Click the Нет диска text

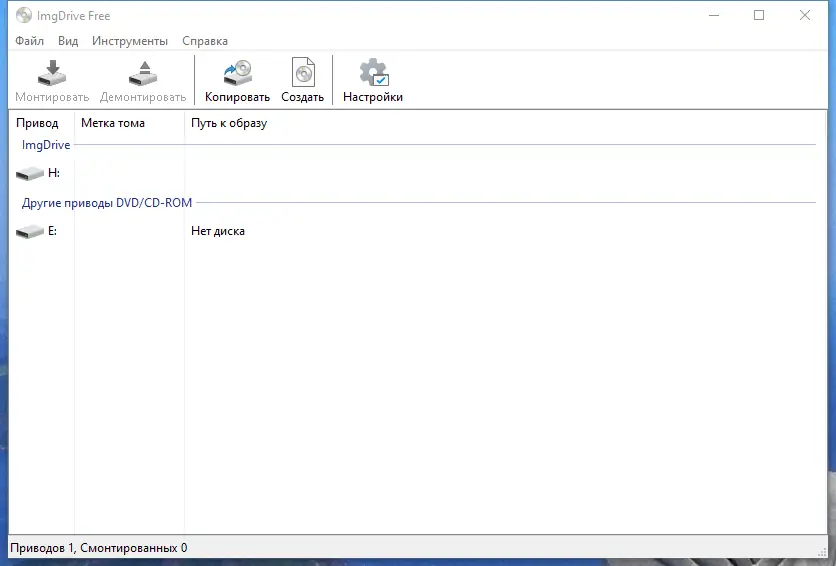218,231
